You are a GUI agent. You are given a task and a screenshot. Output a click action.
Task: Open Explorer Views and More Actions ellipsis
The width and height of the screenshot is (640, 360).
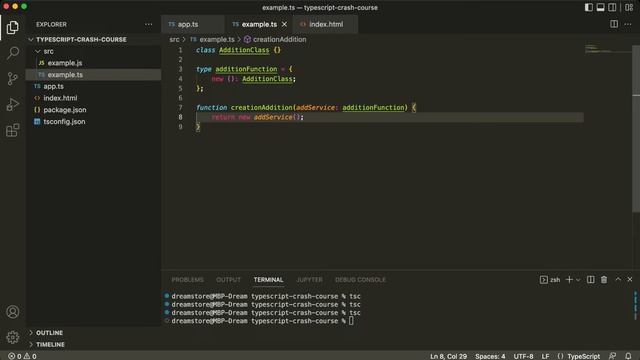(x=149, y=24)
